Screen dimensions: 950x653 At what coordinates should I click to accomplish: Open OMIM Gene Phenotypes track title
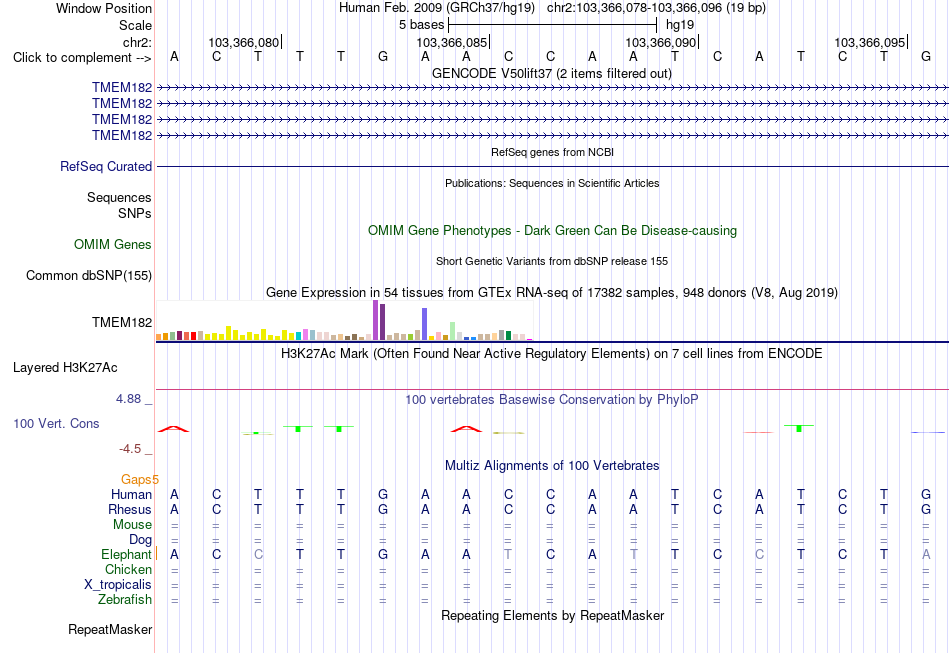[552, 231]
